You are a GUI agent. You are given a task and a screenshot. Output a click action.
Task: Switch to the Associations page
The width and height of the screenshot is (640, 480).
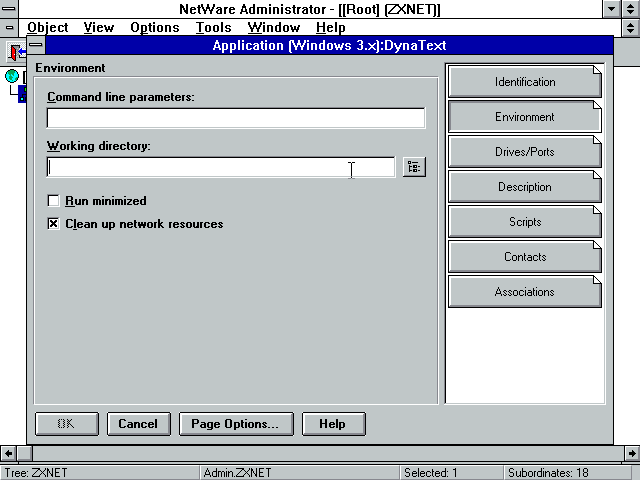click(x=524, y=292)
